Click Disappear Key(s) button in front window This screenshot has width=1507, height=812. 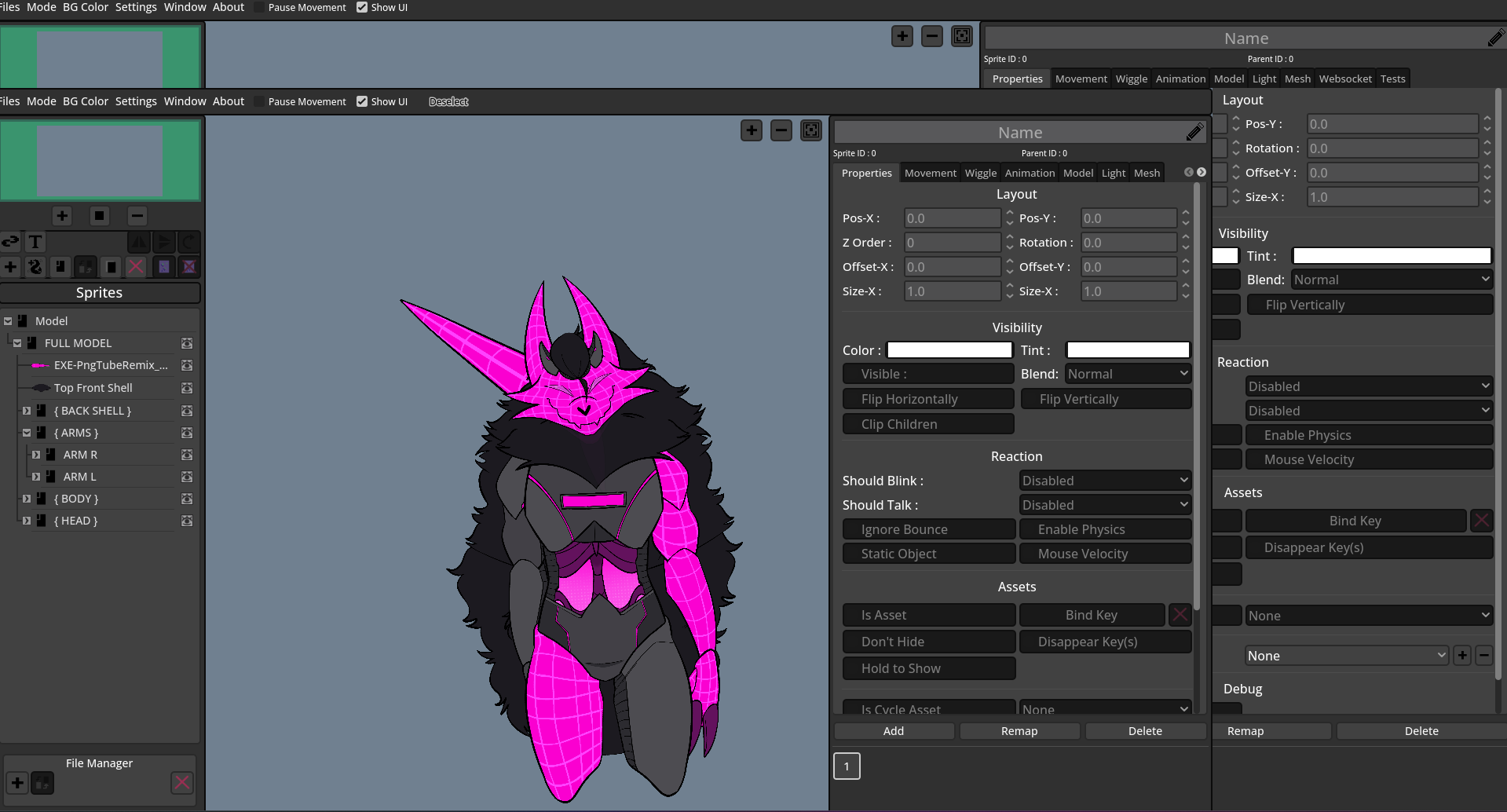pyautogui.click(x=1105, y=642)
